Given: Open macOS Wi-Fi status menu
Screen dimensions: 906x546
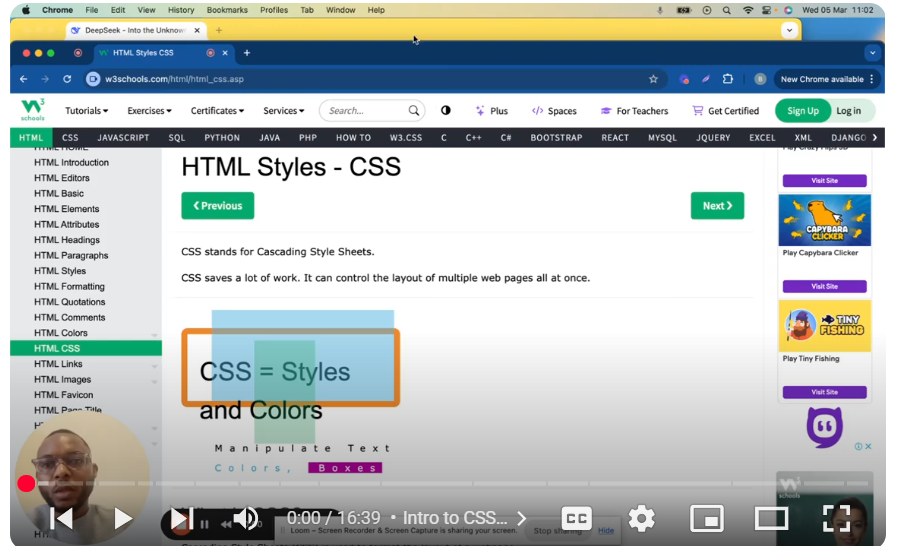Looking at the screenshot, I should click(748, 10).
